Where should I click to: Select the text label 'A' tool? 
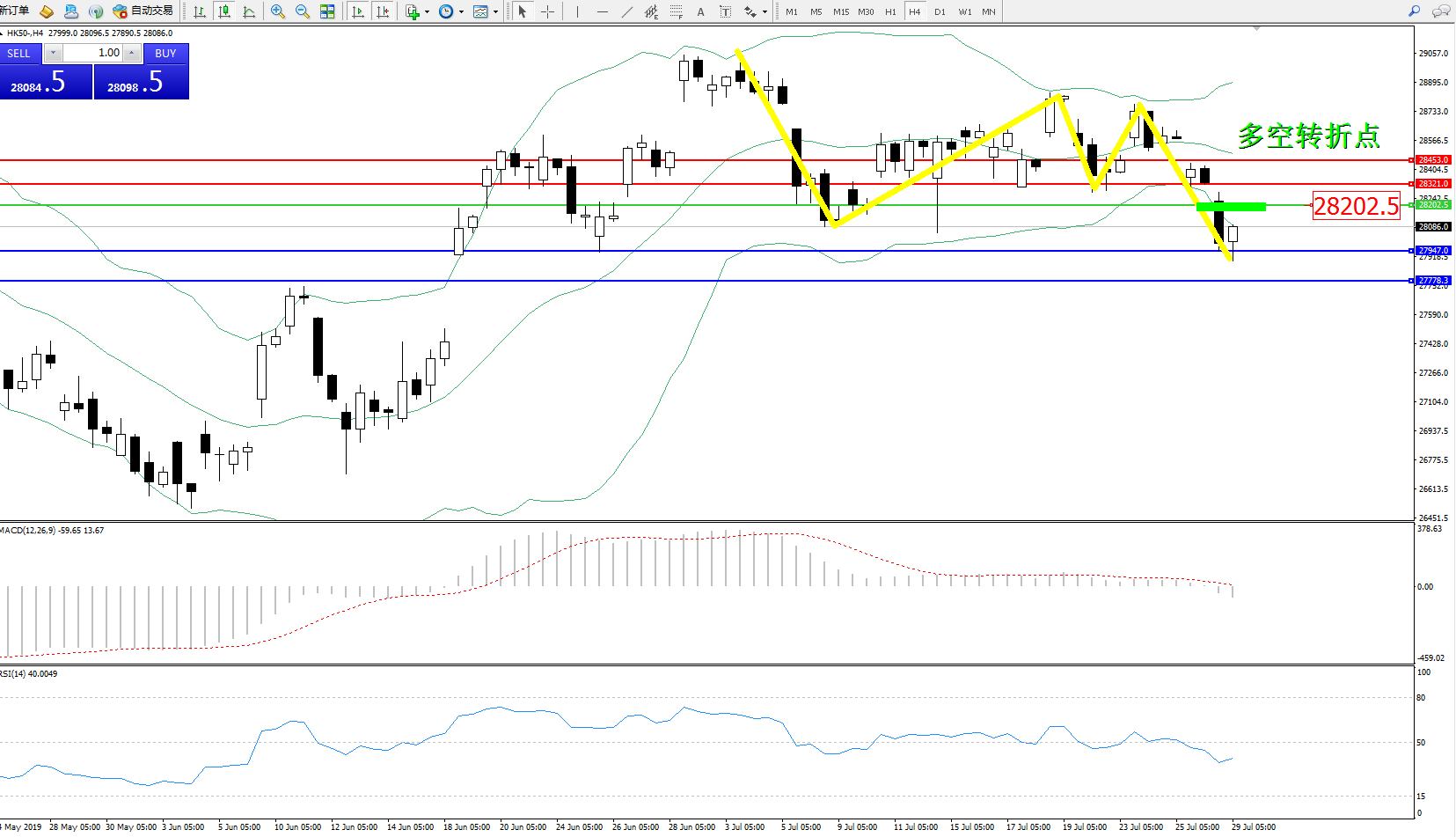point(700,11)
